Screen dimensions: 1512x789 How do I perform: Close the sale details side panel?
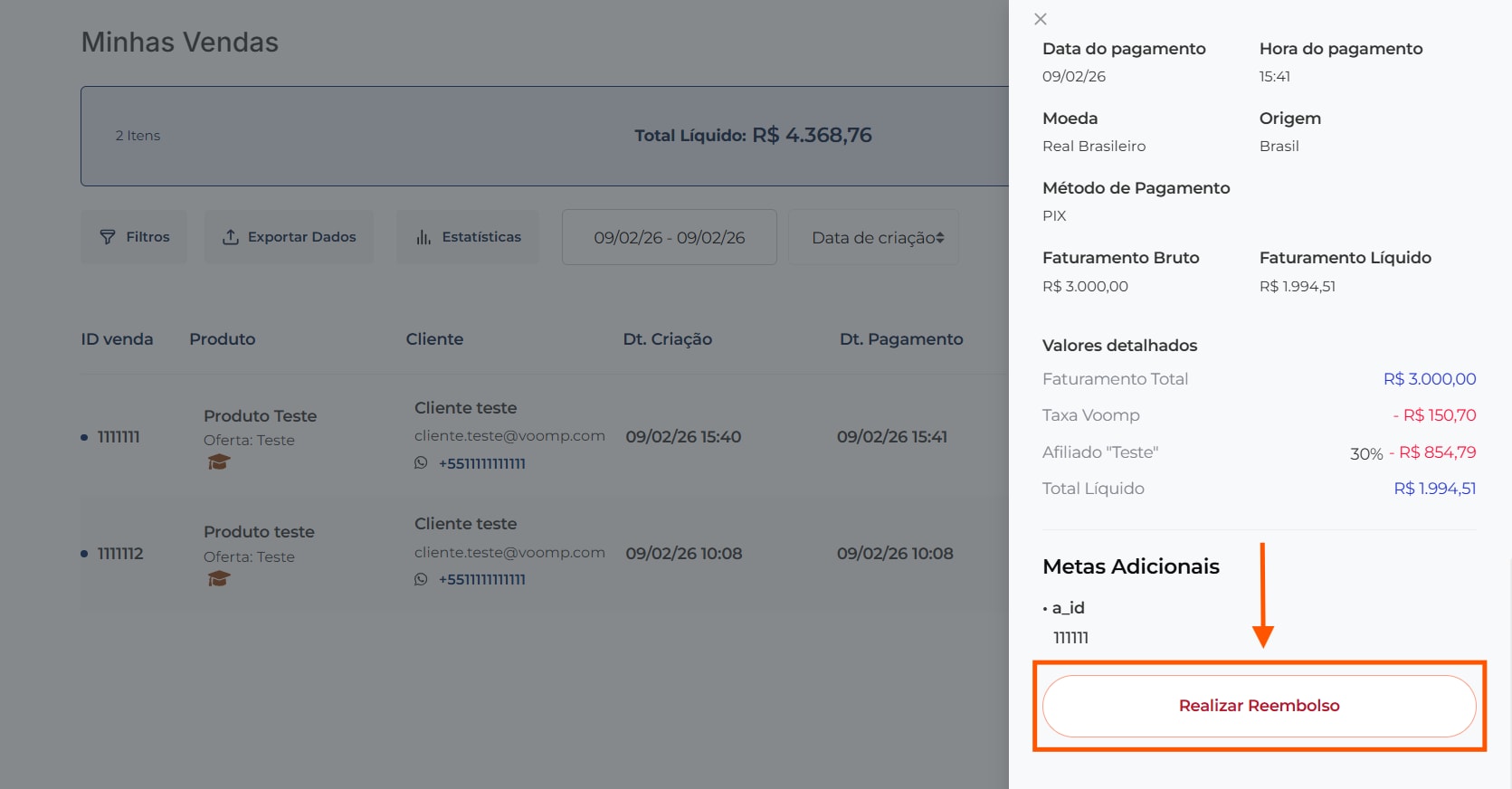pyautogui.click(x=1041, y=19)
